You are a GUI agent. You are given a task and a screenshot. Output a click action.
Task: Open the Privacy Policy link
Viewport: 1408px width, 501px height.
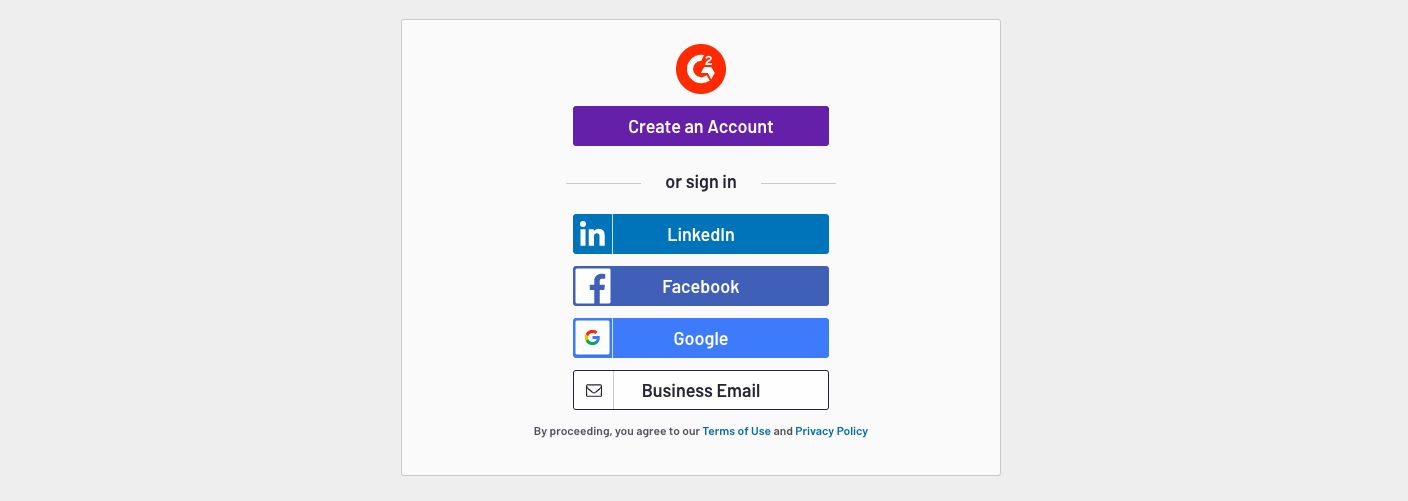tap(831, 431)
